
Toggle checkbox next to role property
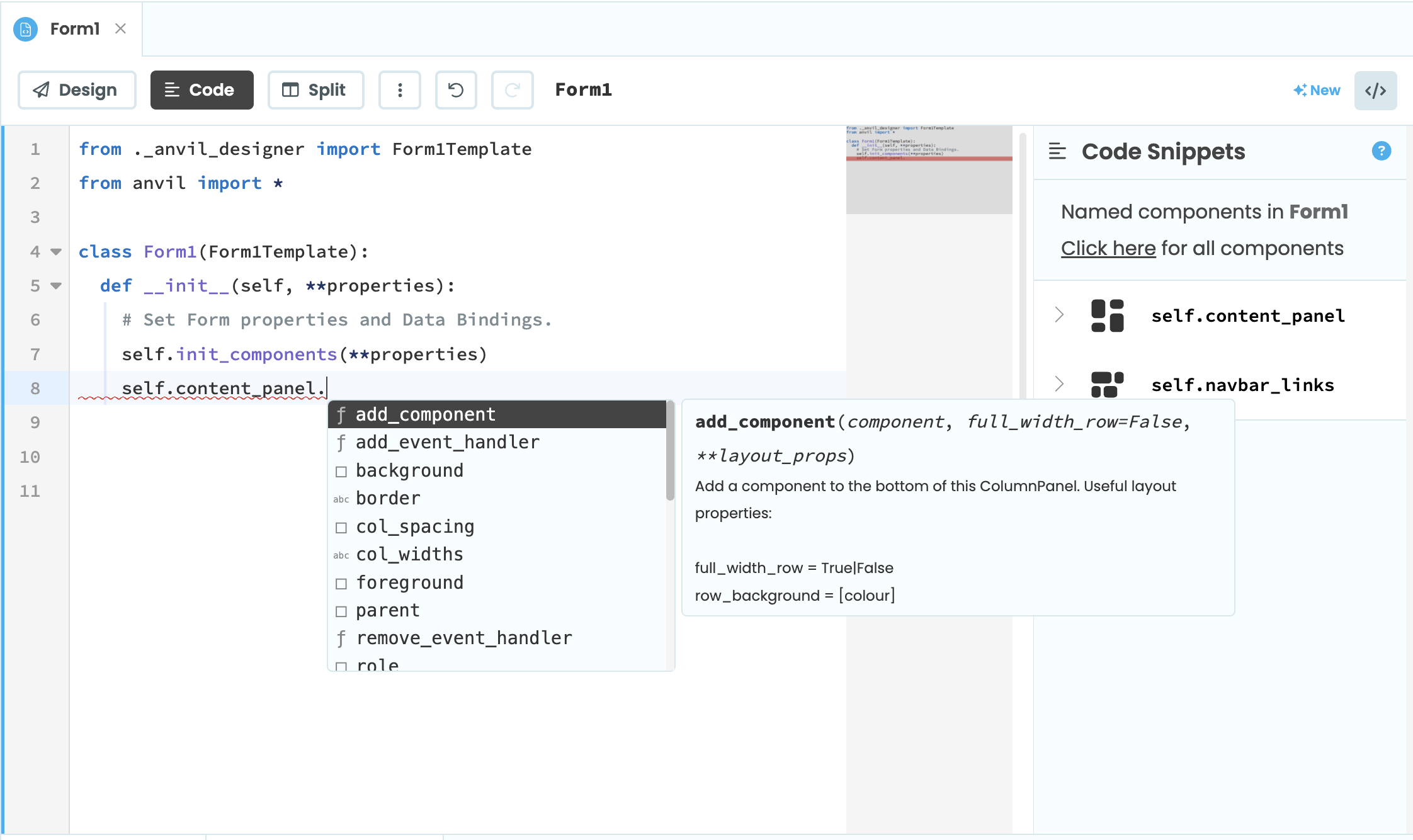[341, 665]
